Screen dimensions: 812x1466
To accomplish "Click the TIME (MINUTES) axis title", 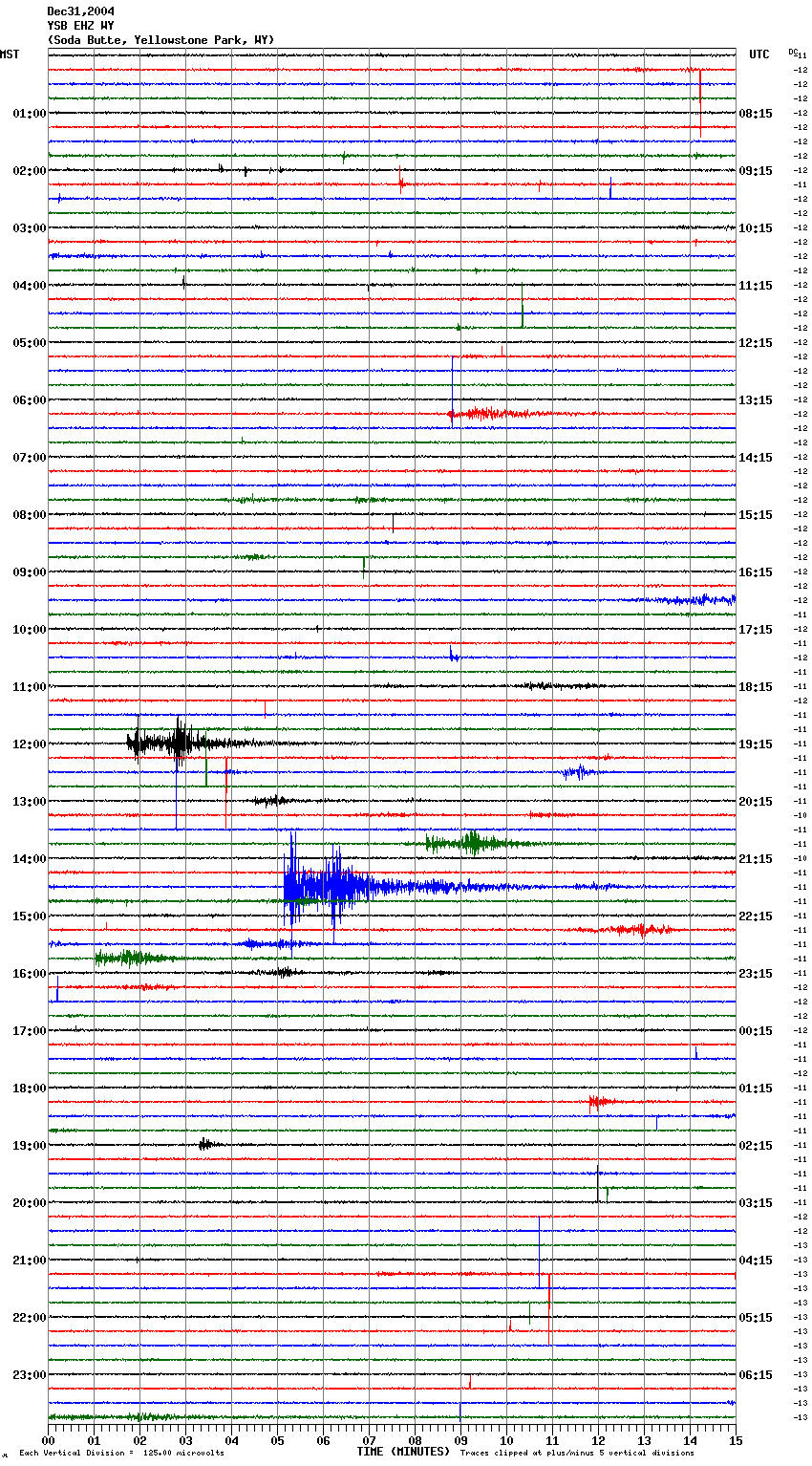I will click(403, 1452).
